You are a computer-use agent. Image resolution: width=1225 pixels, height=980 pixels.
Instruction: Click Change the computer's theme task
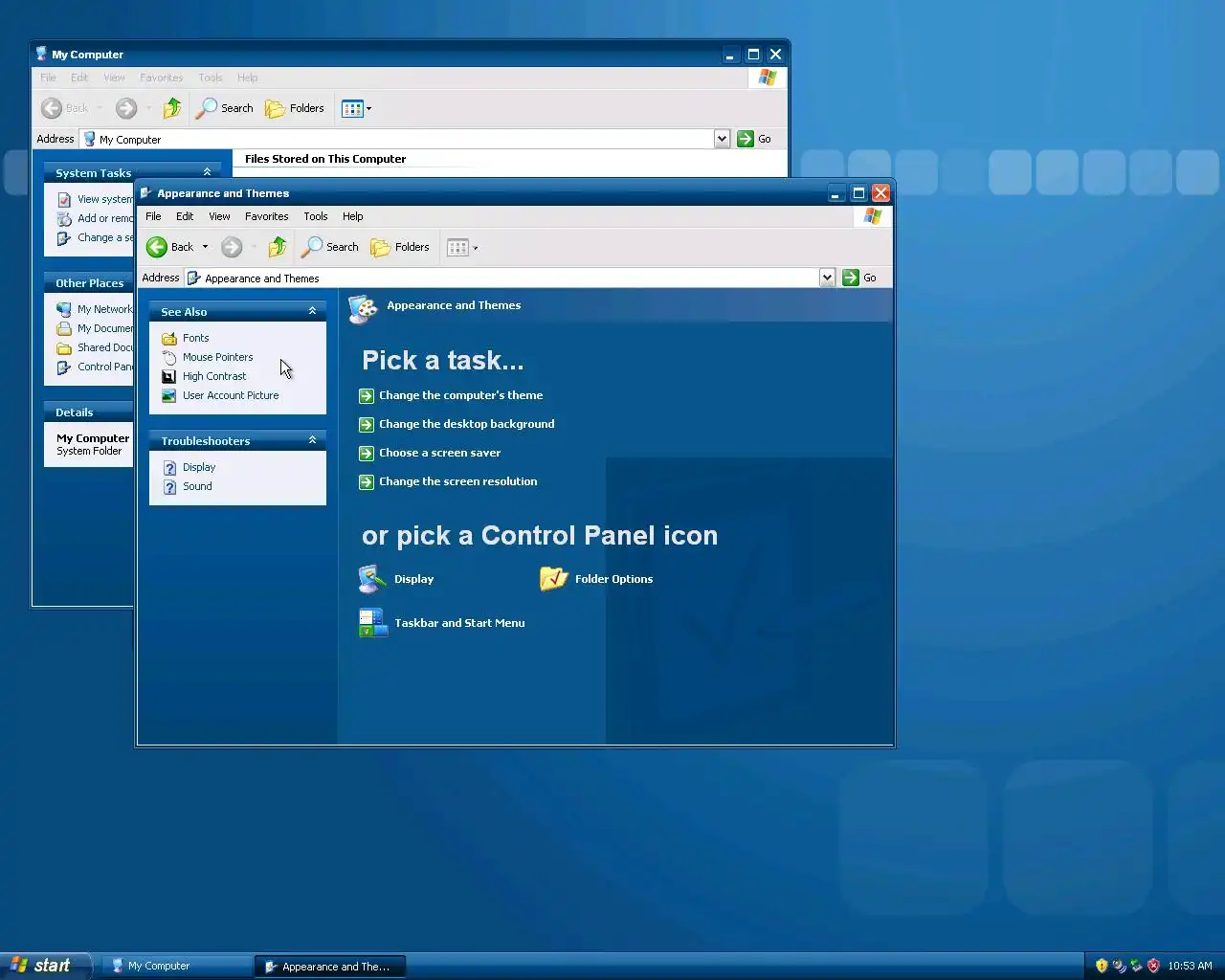(460, 395)
